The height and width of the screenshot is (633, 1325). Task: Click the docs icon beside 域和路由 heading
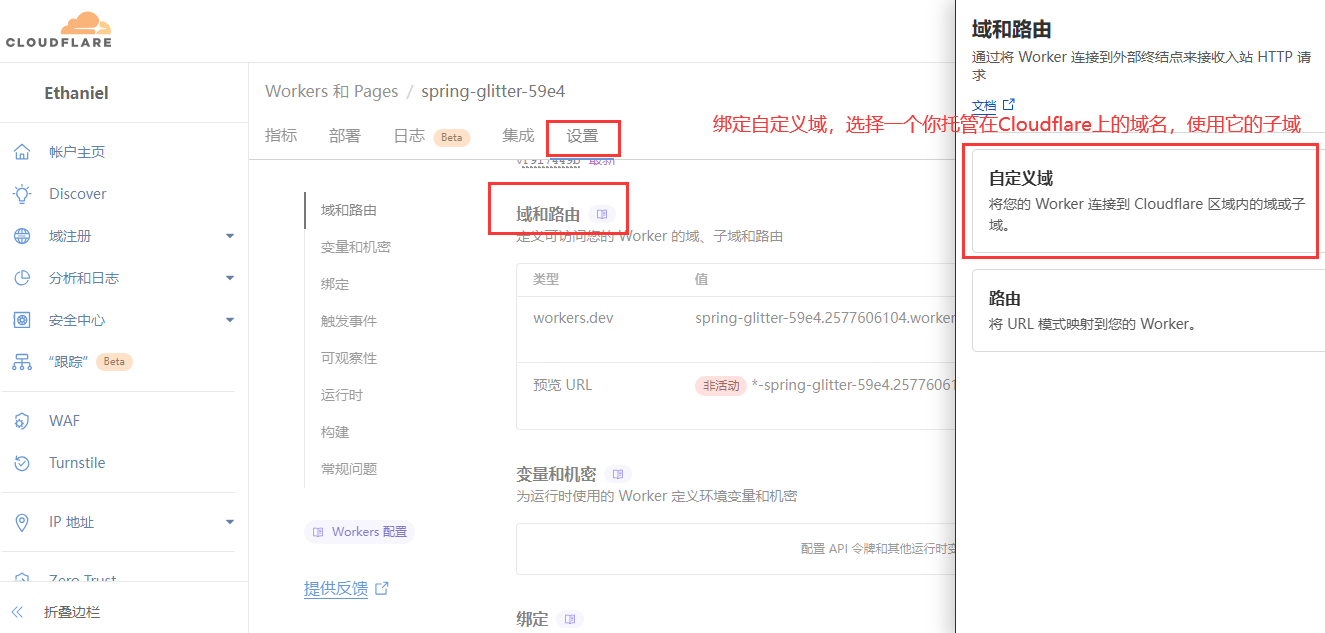[x=602, y=214]
